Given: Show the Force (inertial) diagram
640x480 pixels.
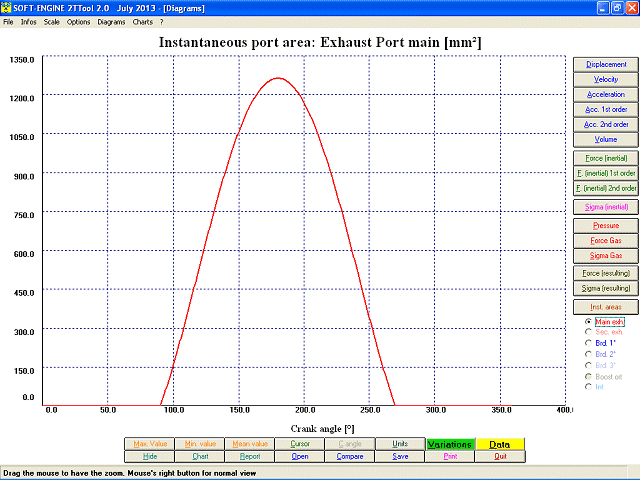Looking at the screenshot, I should point(606,158).
